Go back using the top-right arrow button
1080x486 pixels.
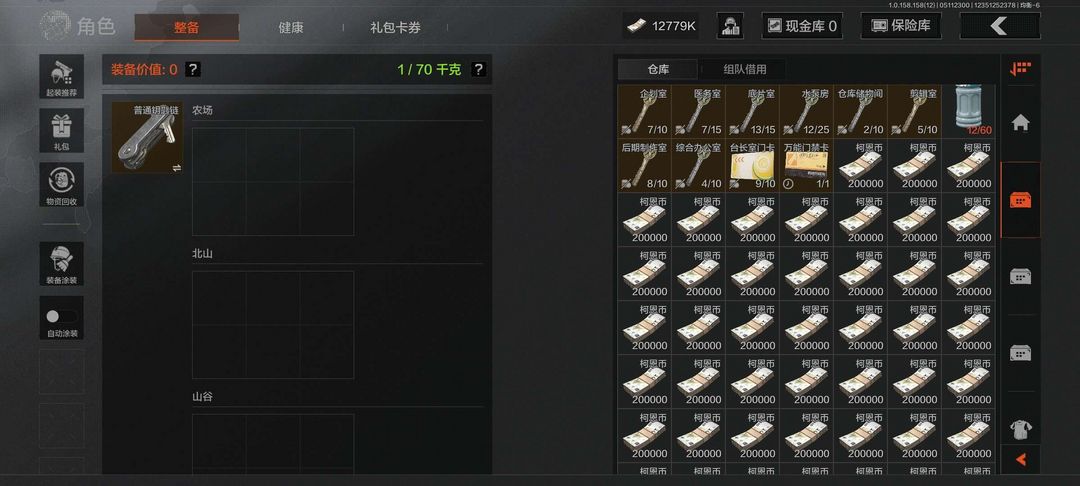[x=999, y=26]
